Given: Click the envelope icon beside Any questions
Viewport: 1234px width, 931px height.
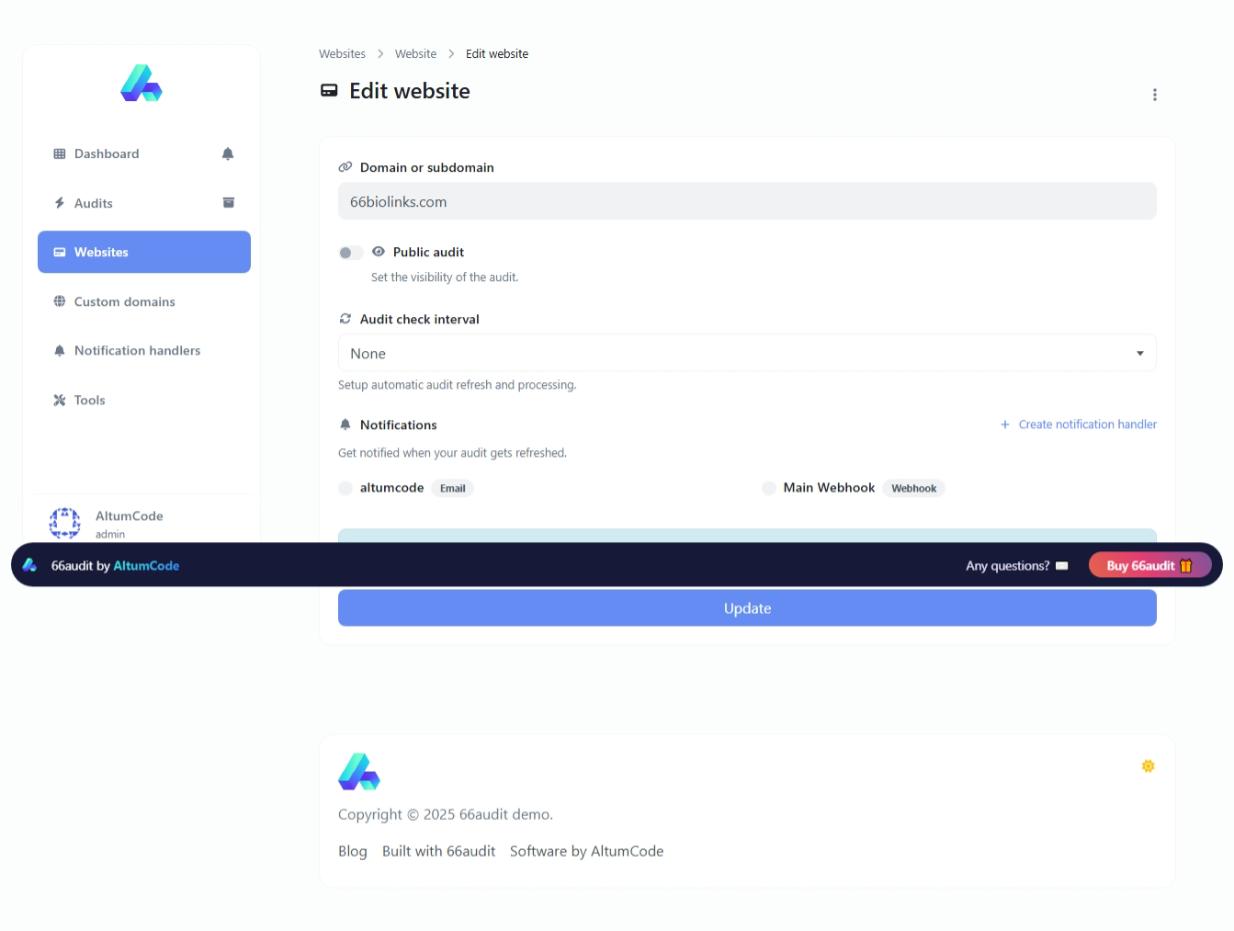Looking at the screenshot, I should click(x=1062, y=566).
